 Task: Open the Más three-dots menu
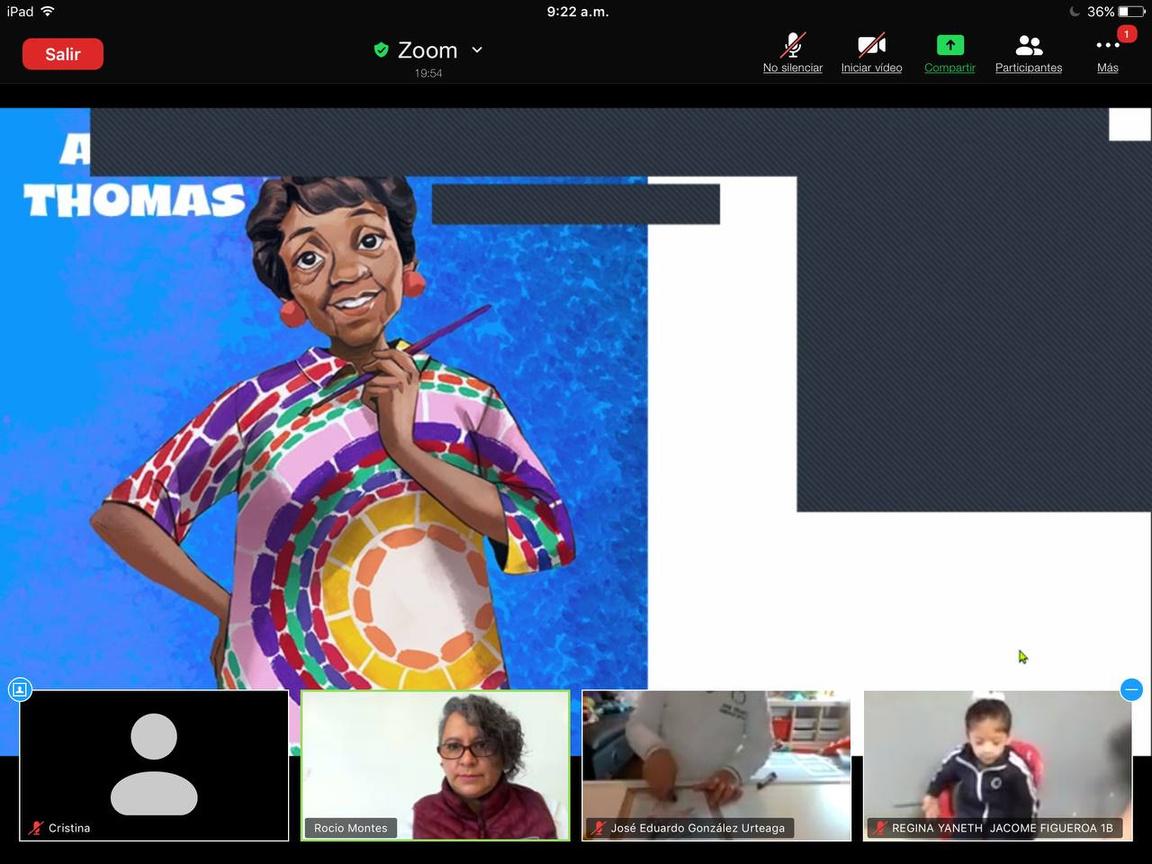pyautogui.click(x=1107, y=46)
